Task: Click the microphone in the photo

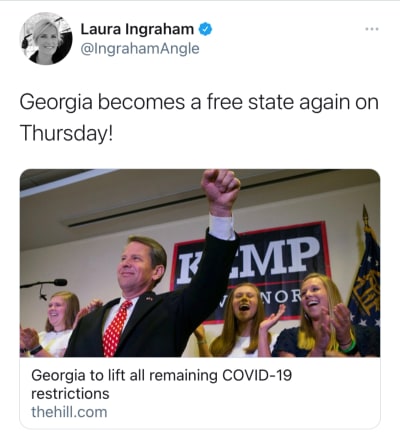Action: [x=45, y=284]
